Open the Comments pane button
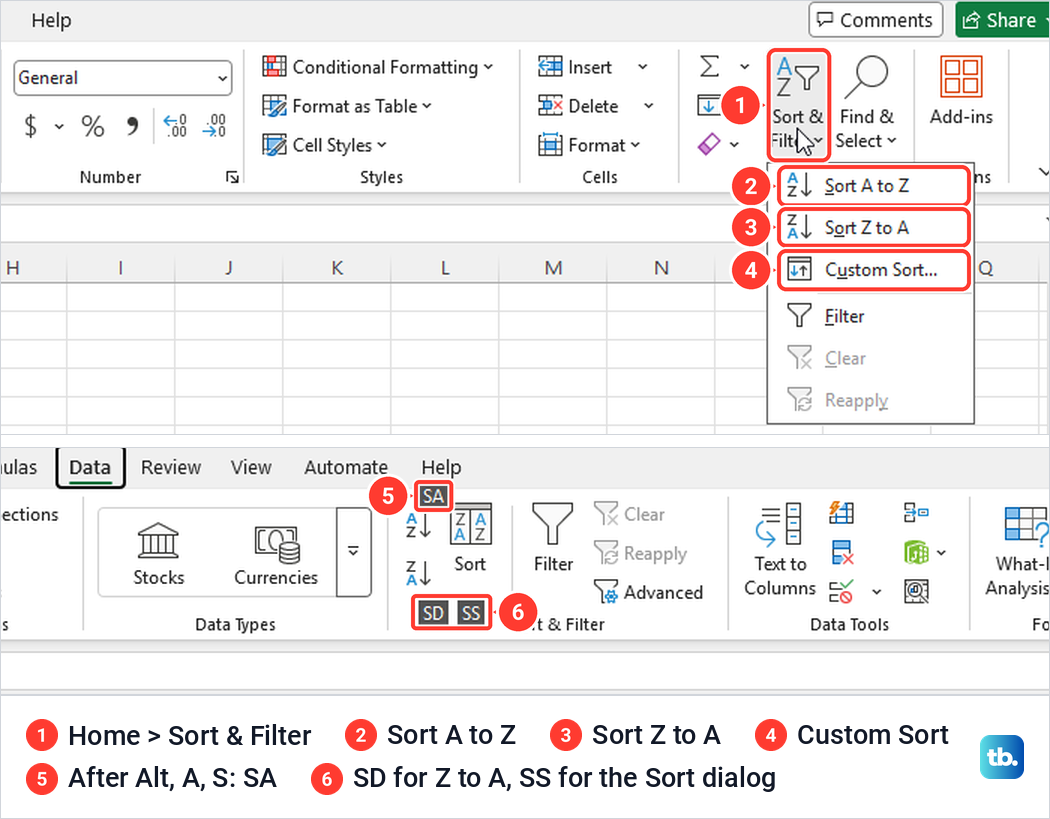Viewport: 1050px width, 819px height. 875,20
